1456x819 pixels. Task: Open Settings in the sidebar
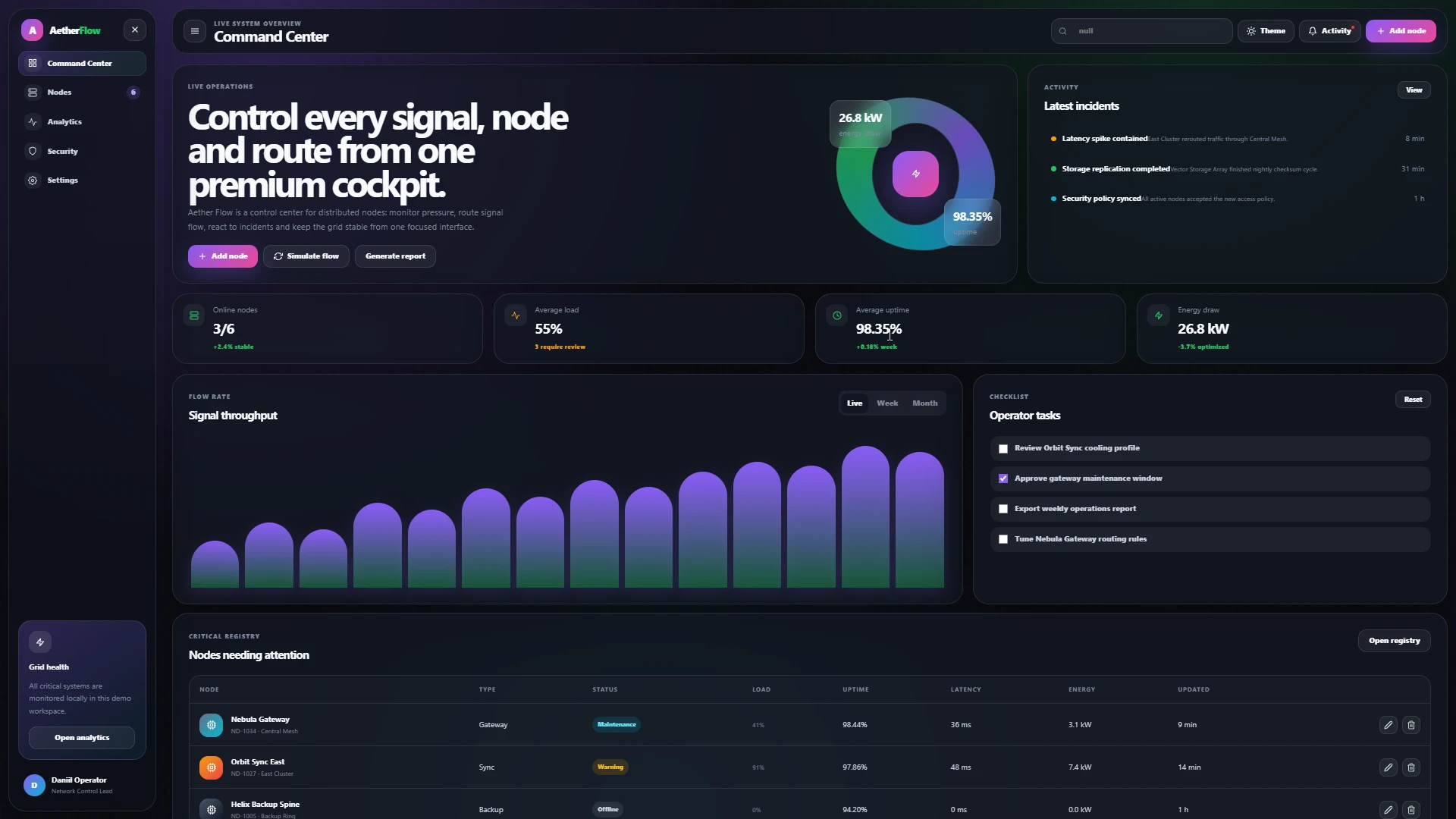82,180
